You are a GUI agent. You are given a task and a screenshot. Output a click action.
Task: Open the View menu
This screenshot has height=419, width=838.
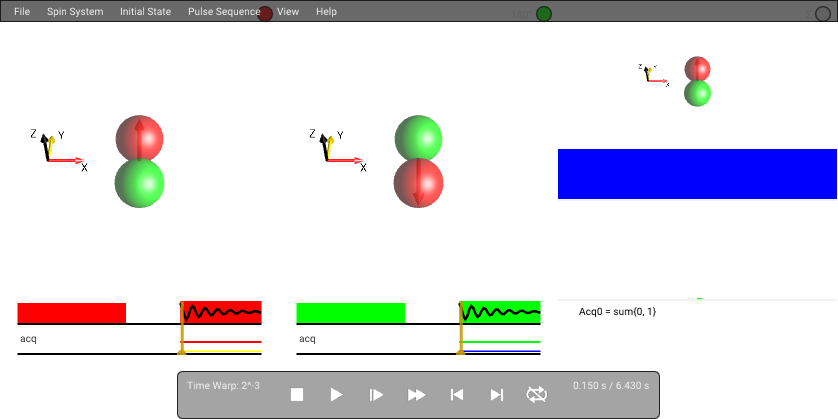[x=288, y=11]
